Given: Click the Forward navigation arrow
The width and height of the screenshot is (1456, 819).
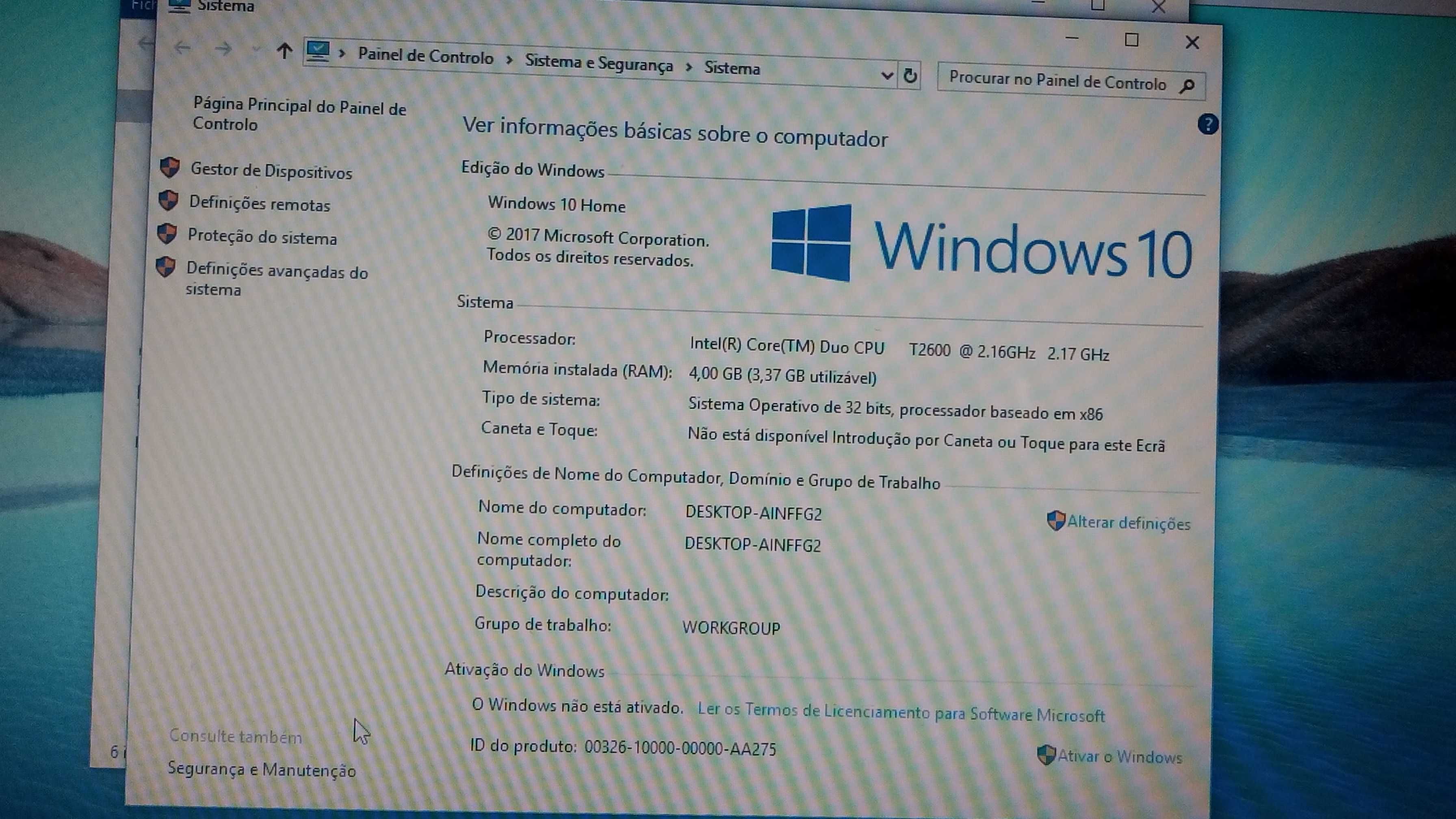Looking at the screenshot, I should point(224,49).
